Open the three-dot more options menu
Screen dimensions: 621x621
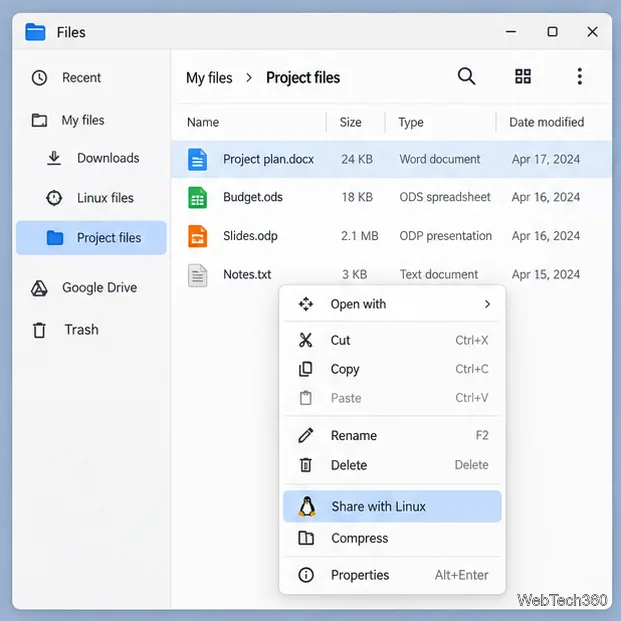pyautogui.click(x=579, y=76)
